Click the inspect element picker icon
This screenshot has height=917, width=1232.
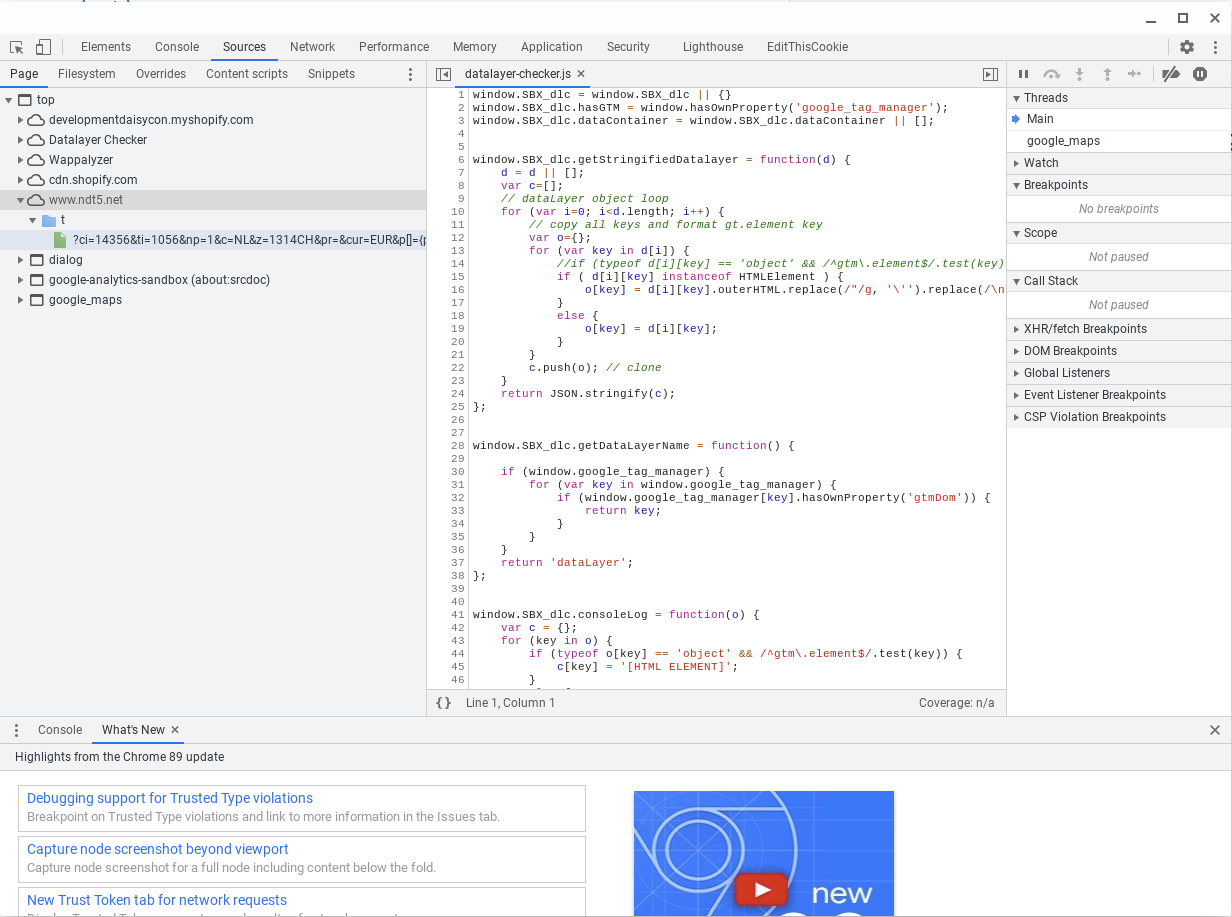pos(17,47)
